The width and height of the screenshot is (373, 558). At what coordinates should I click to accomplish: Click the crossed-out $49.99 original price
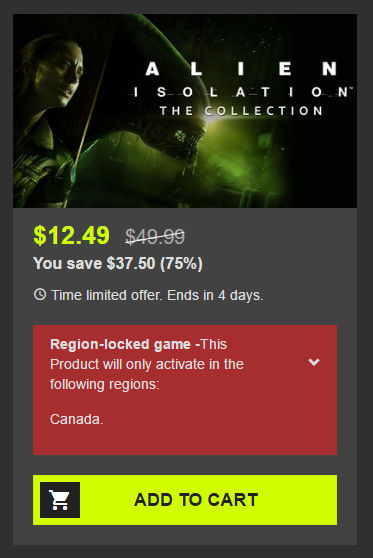(x=155, y=236)
